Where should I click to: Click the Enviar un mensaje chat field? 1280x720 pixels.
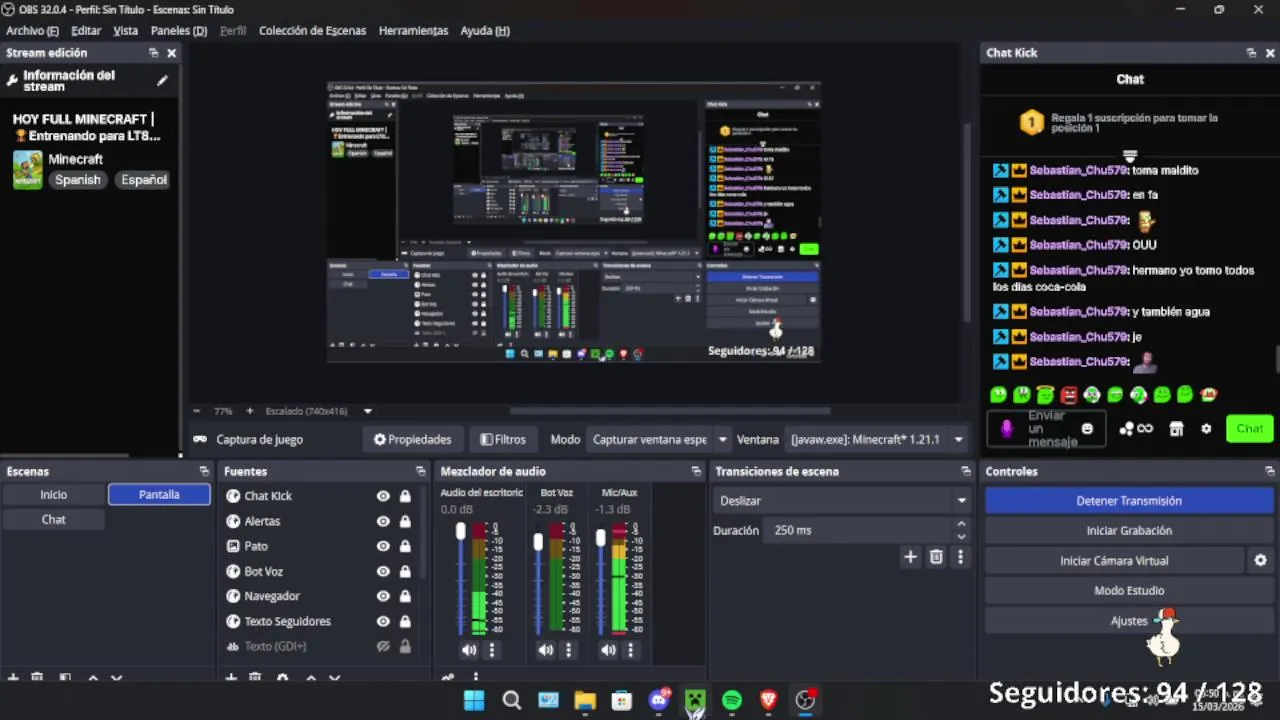[1048, 429]
